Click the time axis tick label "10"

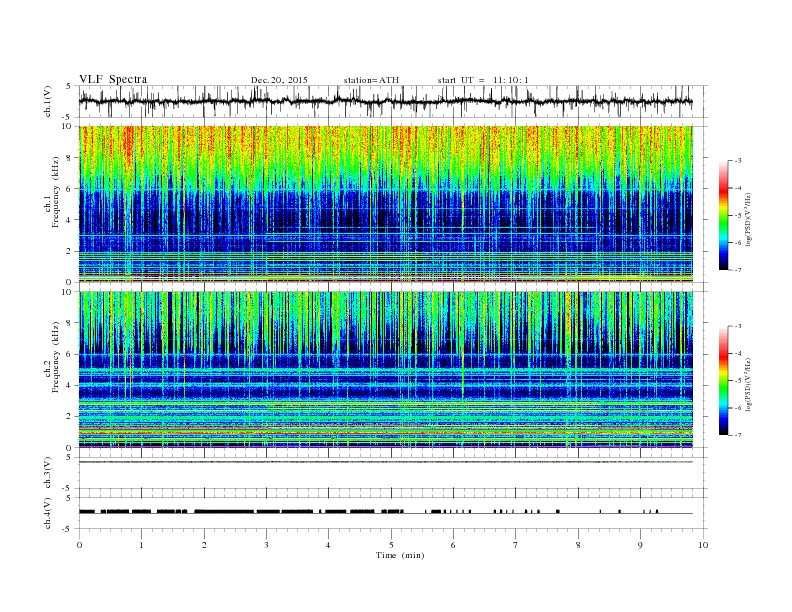click(x=703, y=545)
